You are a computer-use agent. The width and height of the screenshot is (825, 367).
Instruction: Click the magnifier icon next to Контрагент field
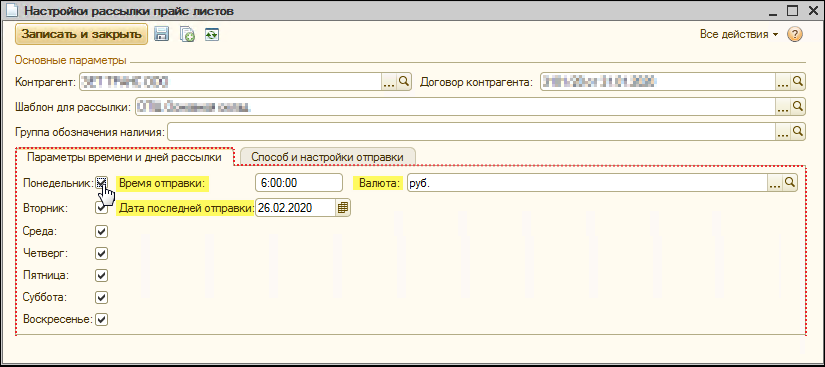[404, 81]
